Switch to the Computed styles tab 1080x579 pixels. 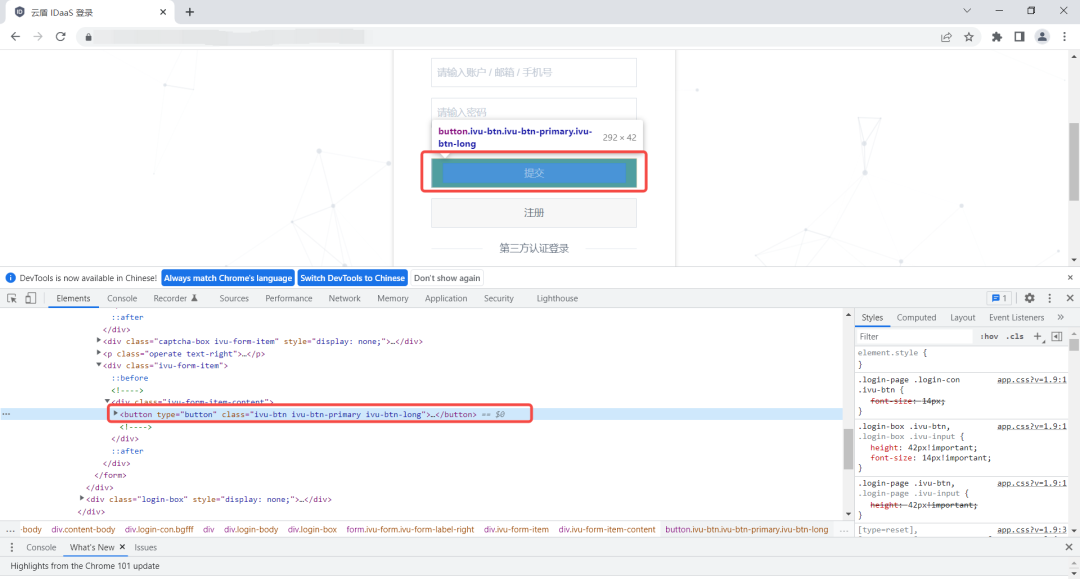click(916, 317)
